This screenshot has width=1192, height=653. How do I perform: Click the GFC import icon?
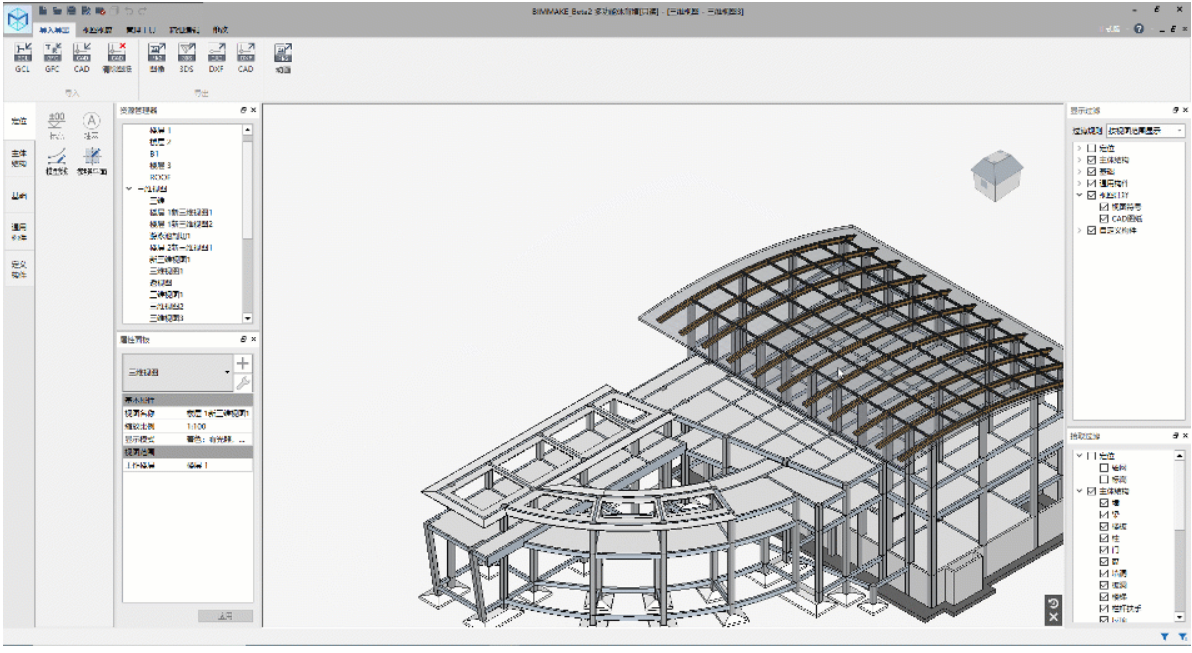click(x=52, y=56)
